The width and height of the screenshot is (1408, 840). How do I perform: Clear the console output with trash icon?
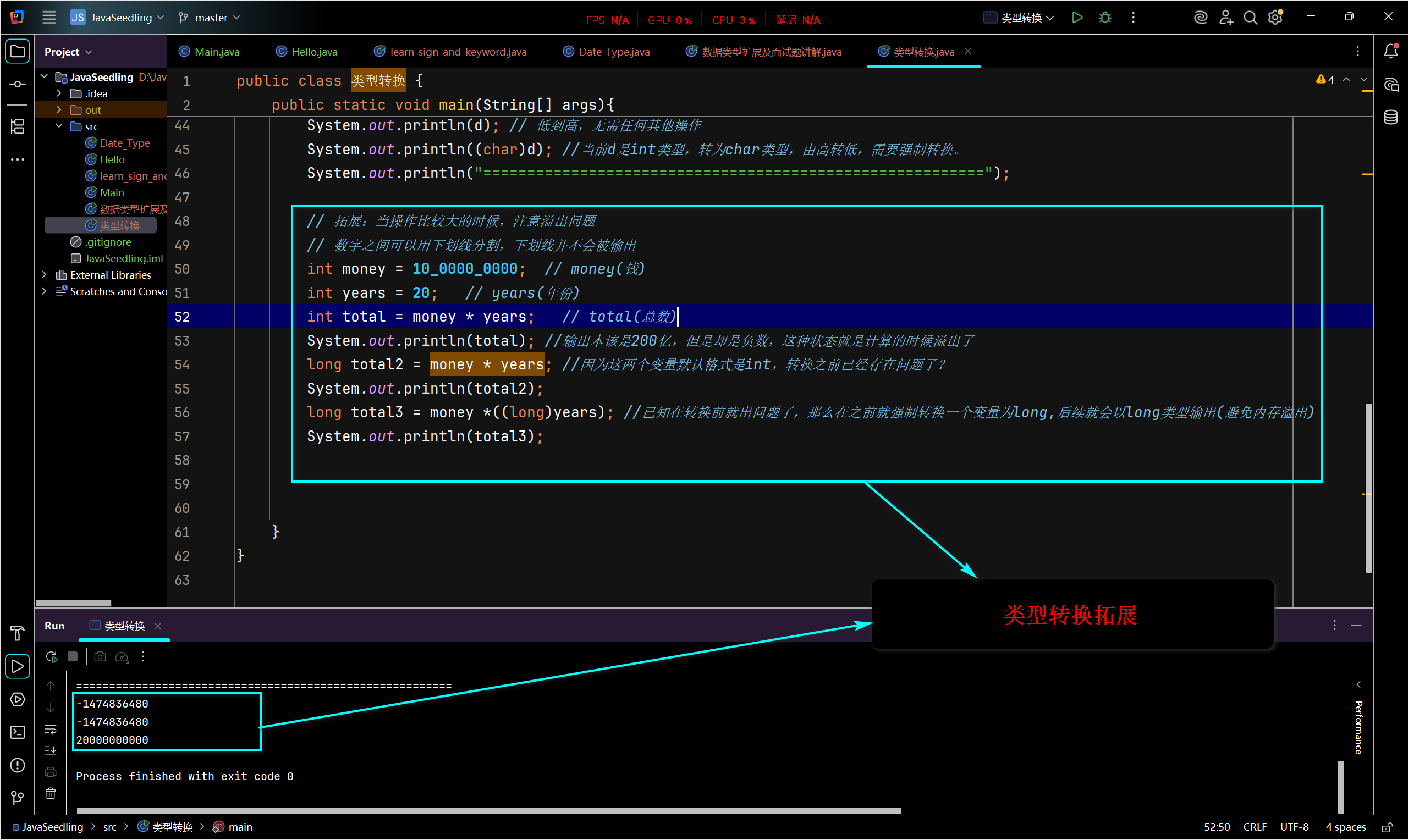click(51, 793)
